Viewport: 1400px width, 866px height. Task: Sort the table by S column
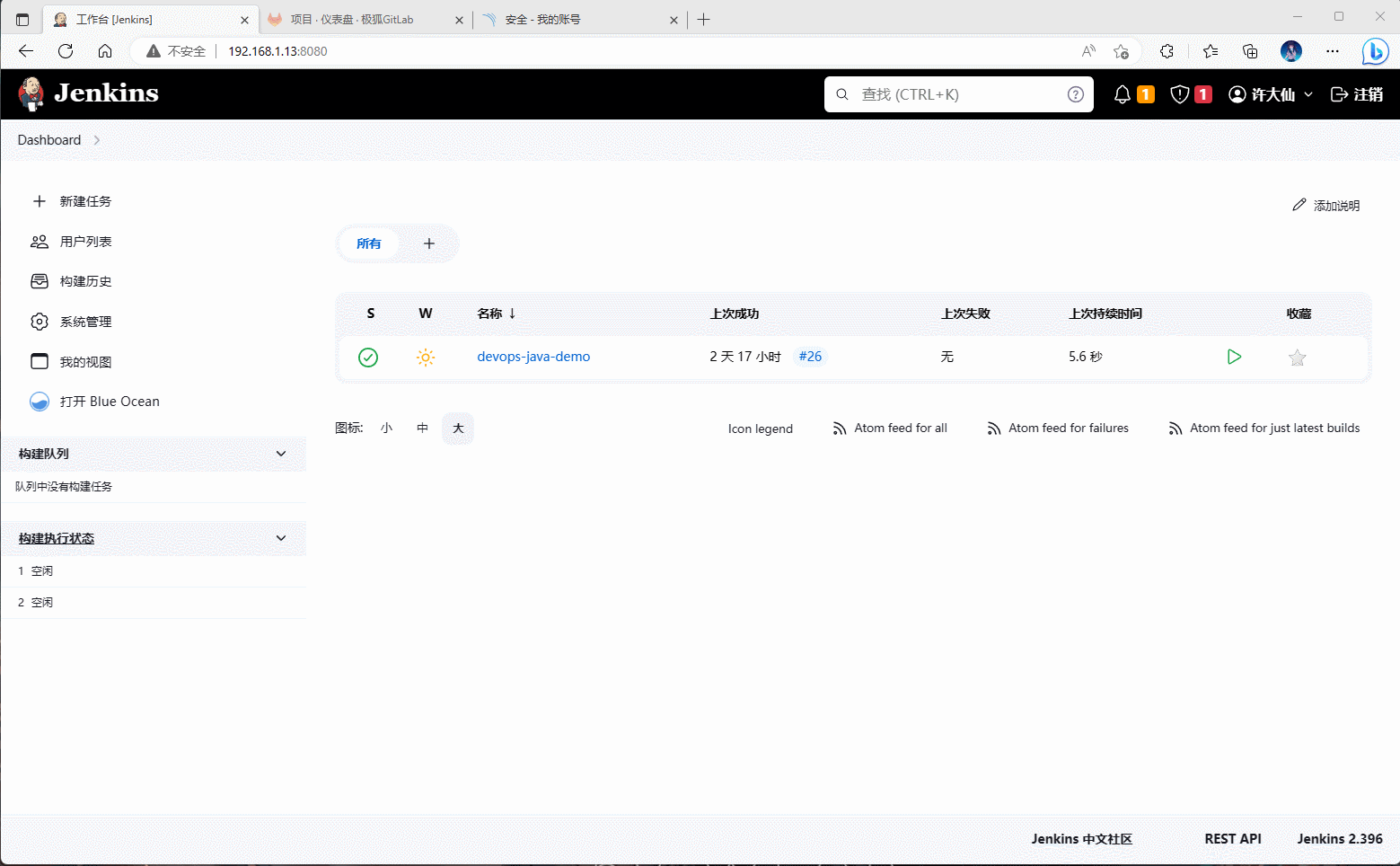click(371, 314)
